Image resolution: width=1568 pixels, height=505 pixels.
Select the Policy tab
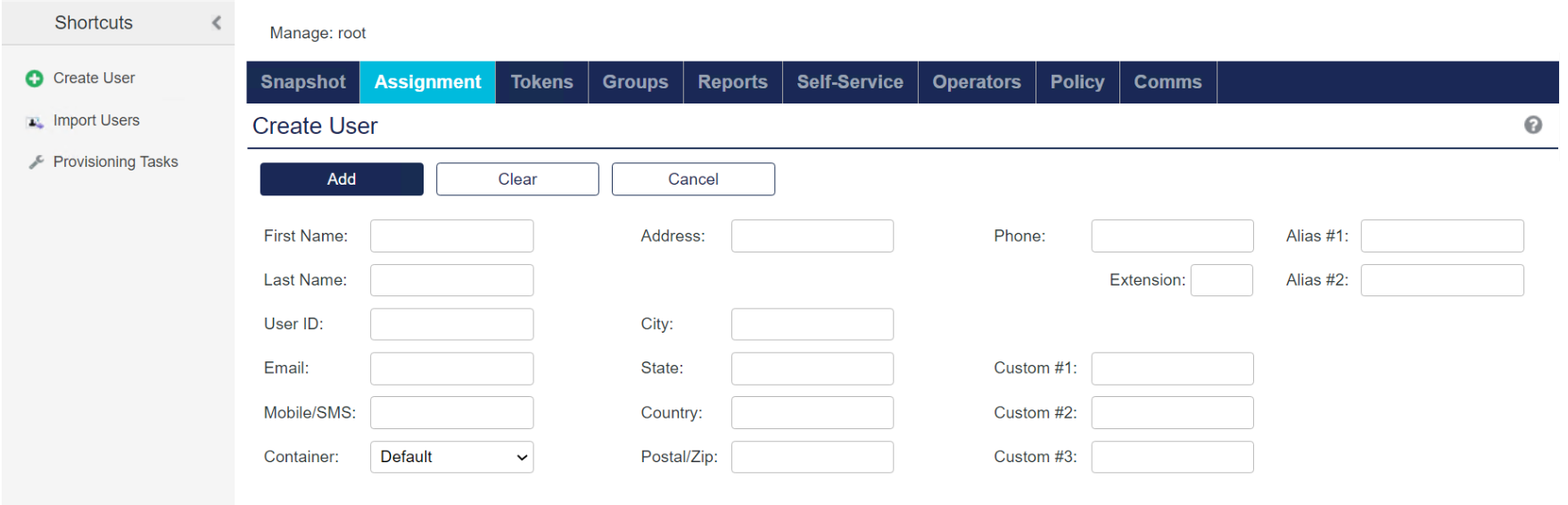1077,82
